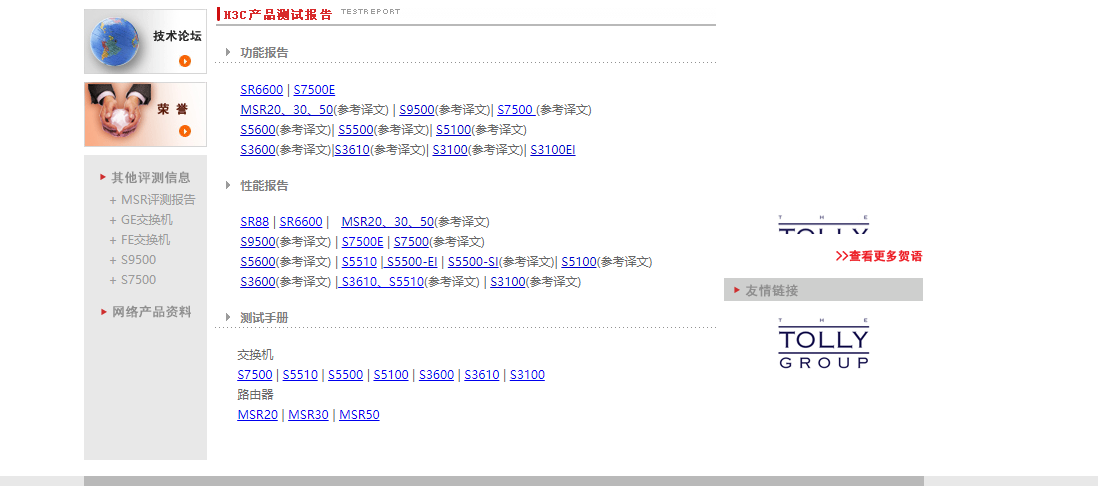
Task: Click the 友情链接 header bar
Action: click(x=824, y=290)
